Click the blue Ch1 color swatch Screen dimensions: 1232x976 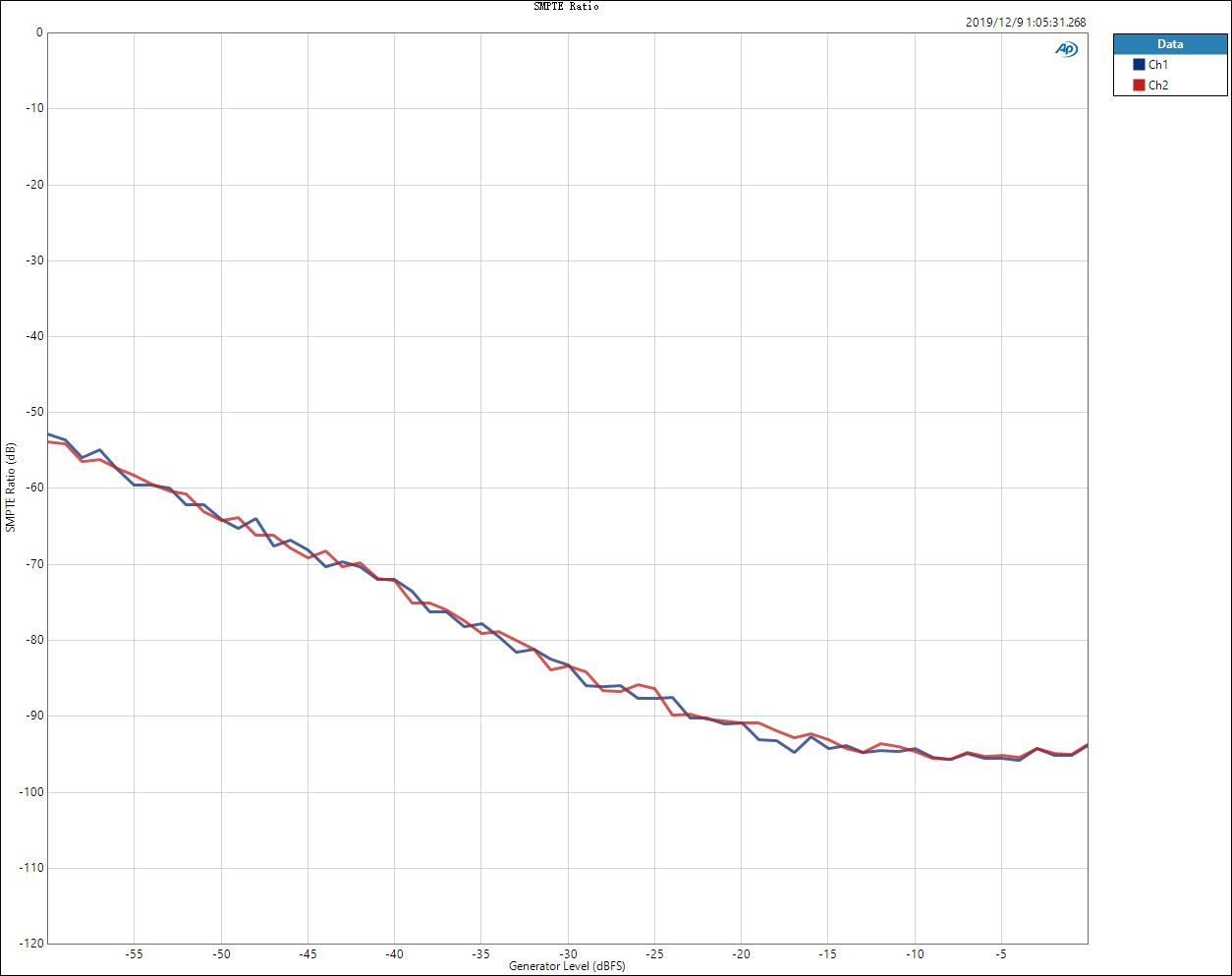(x=1139, y=65)
